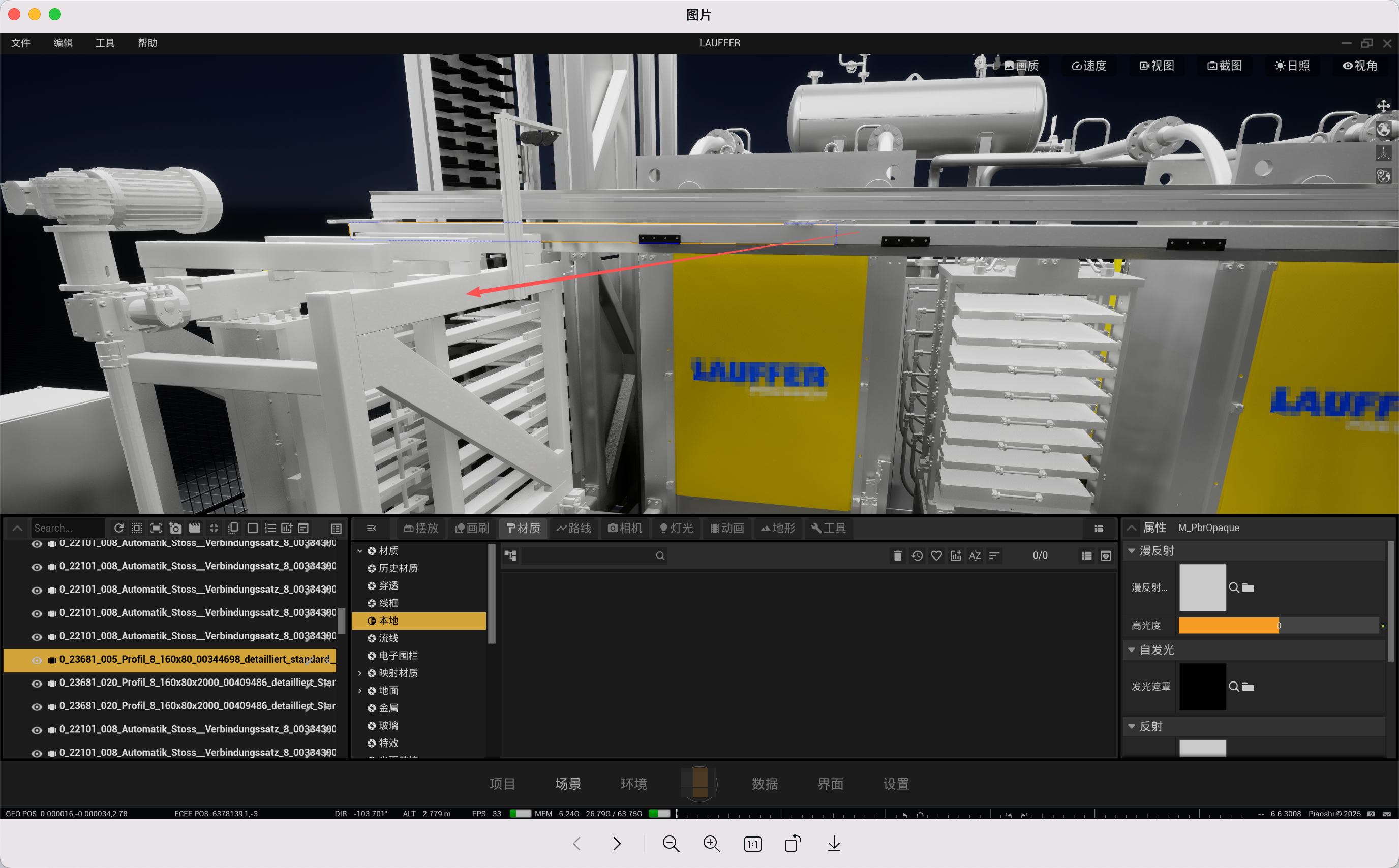1399x868 pixels.
Task: Zoom in with the image viewer magnifier
Action: 711,843
